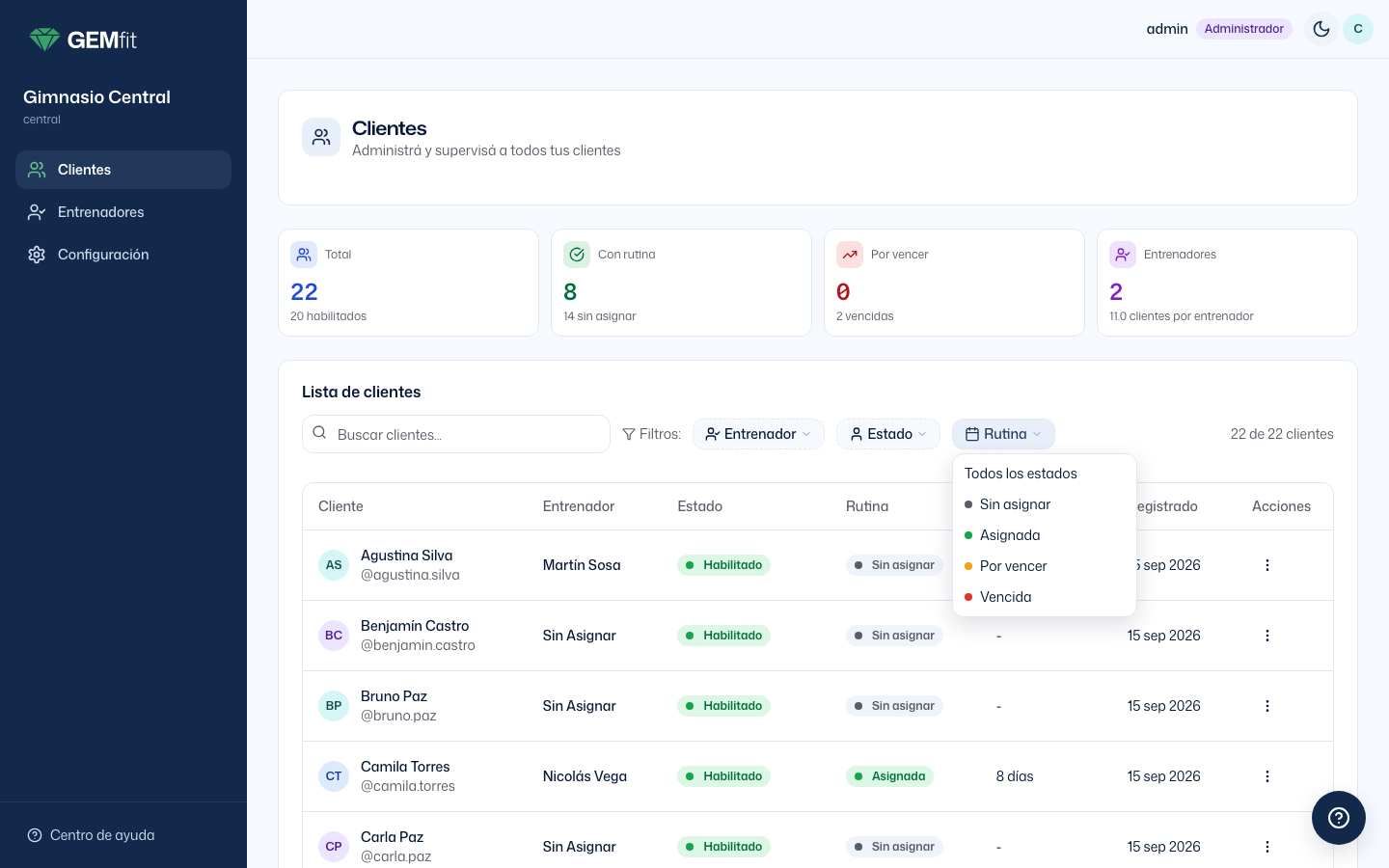Go to Clientes in sidebar

tap(123, 170)
